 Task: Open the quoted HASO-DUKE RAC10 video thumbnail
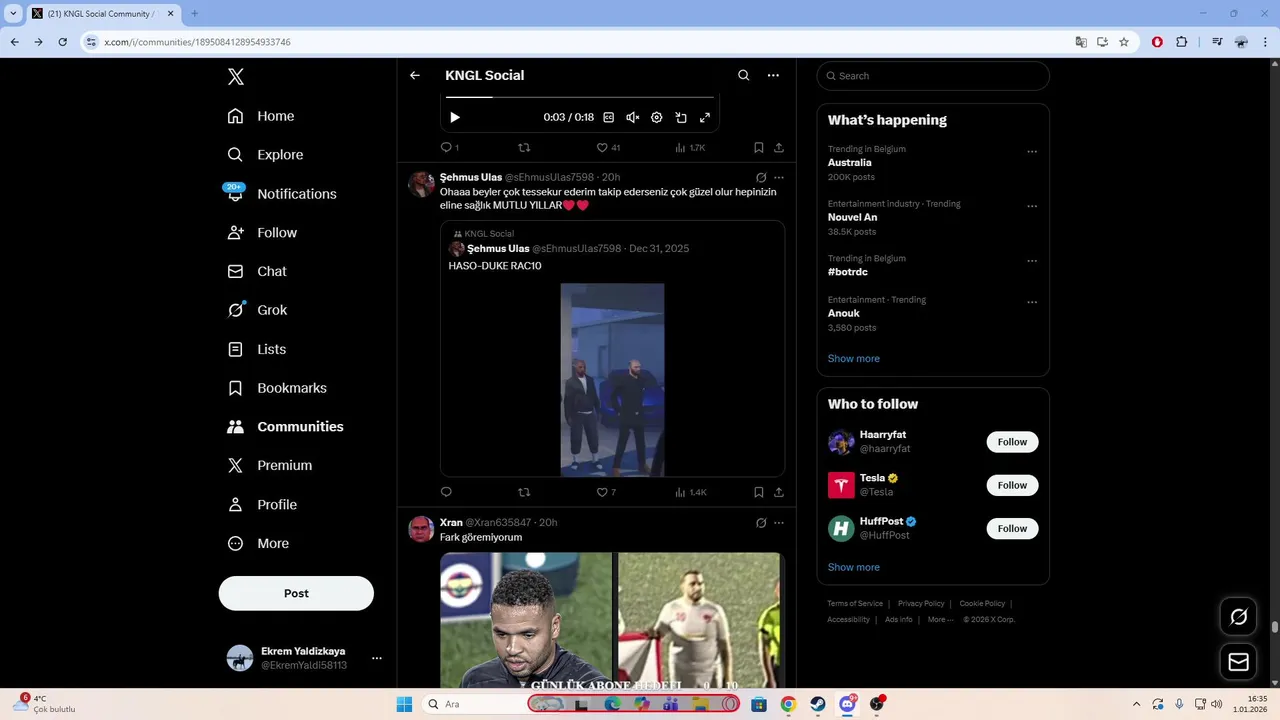612,380
